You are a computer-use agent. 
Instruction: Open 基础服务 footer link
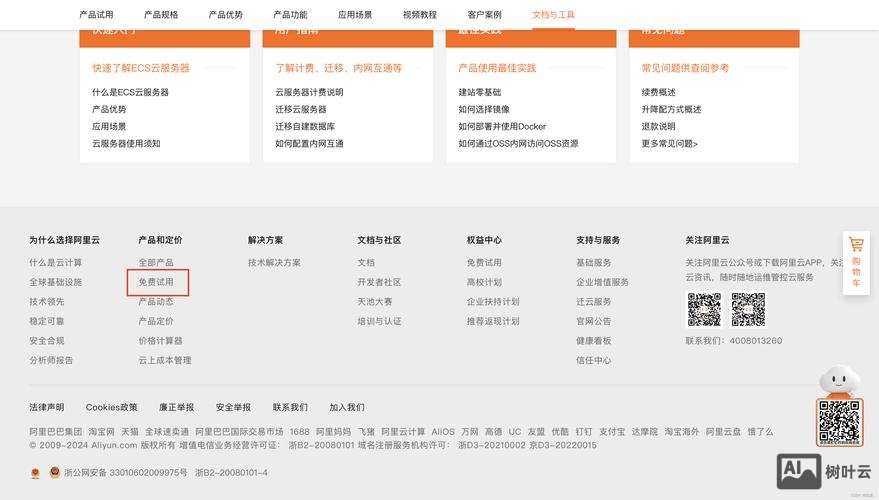pos(593,262)
